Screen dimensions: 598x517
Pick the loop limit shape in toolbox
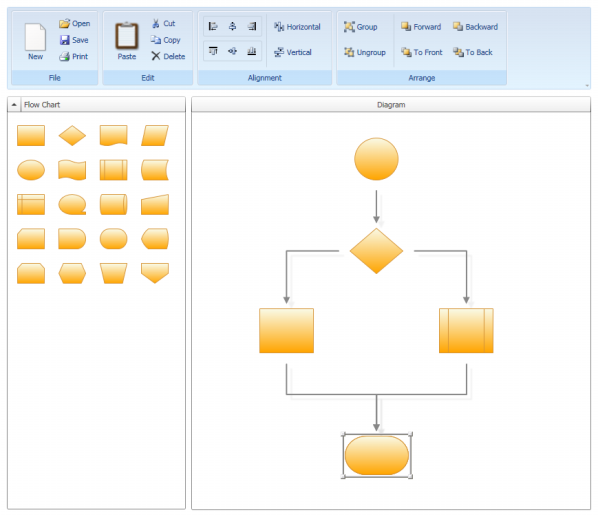[x=31, y=273]
